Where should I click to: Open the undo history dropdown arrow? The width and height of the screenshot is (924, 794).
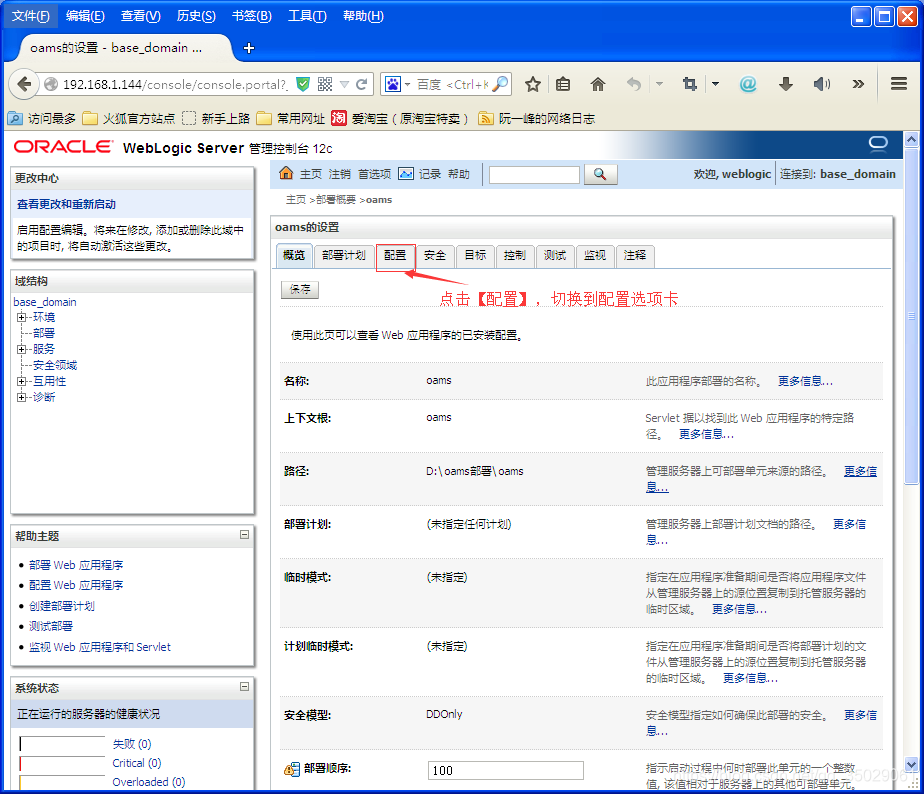pos(659,84)
